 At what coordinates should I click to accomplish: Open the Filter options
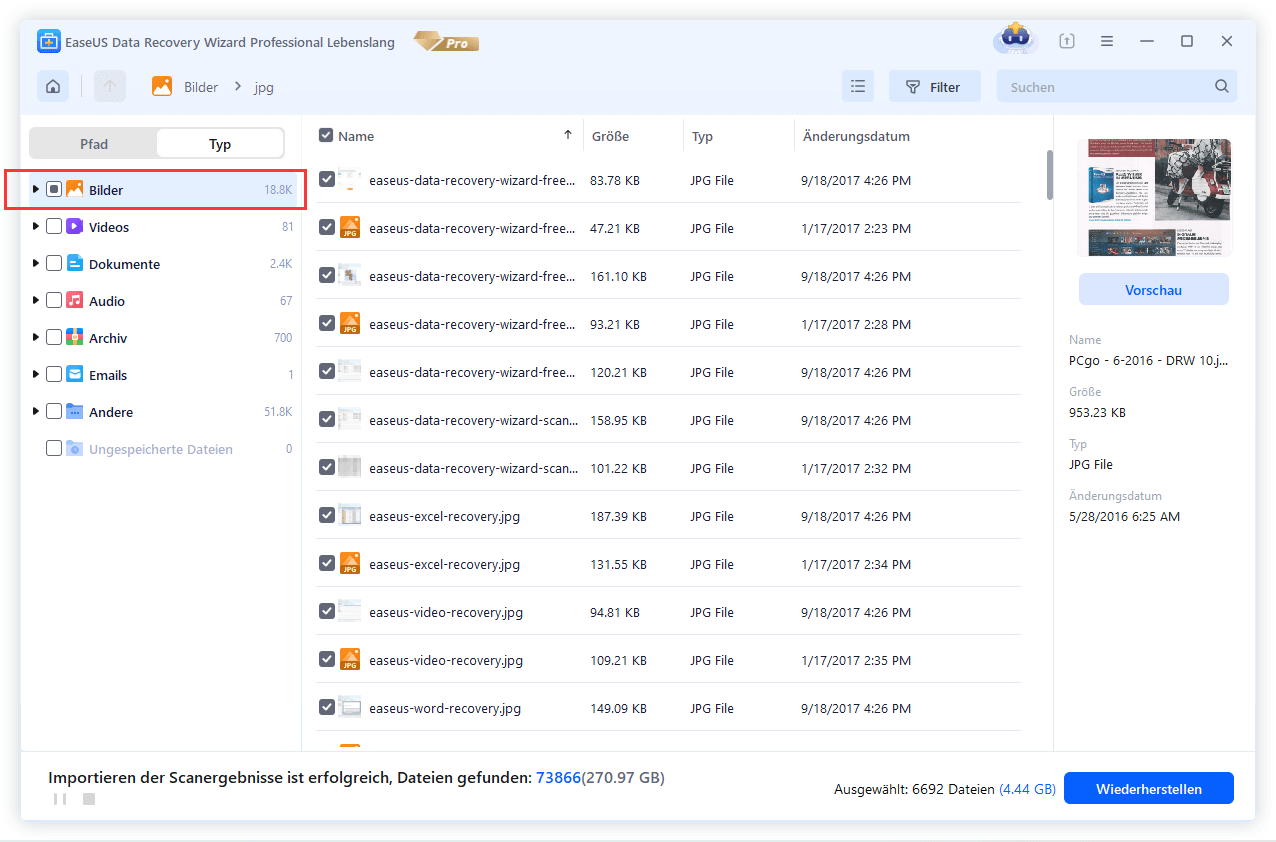coord(934,87)
